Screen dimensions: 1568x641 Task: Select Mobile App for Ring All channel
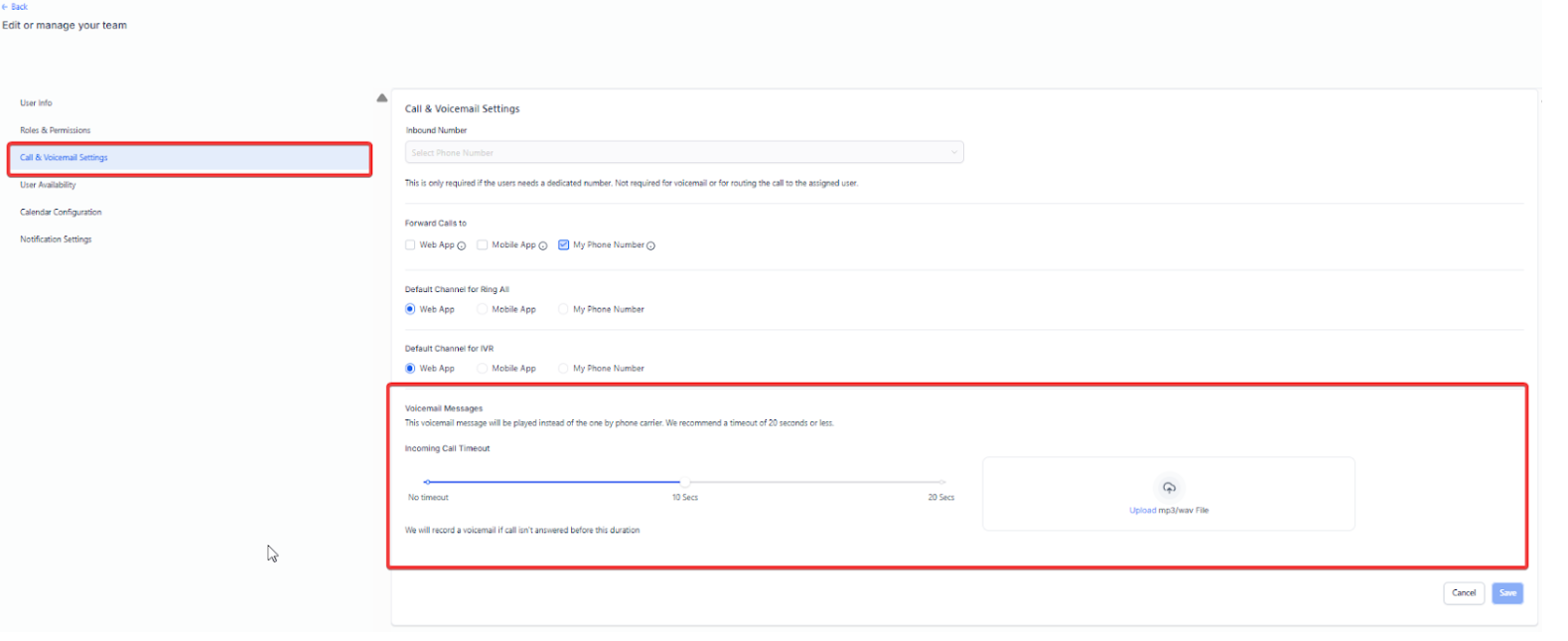(483, 309)
